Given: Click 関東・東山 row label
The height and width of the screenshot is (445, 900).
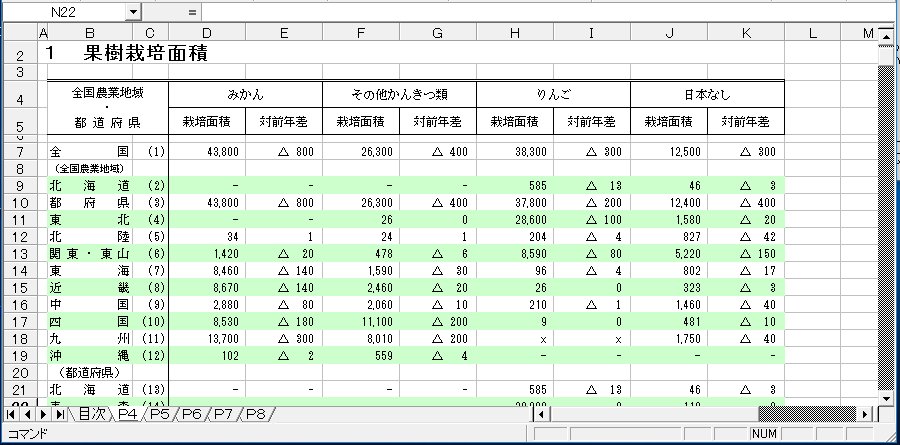Looking at the screenshot, I should [90, 254].
